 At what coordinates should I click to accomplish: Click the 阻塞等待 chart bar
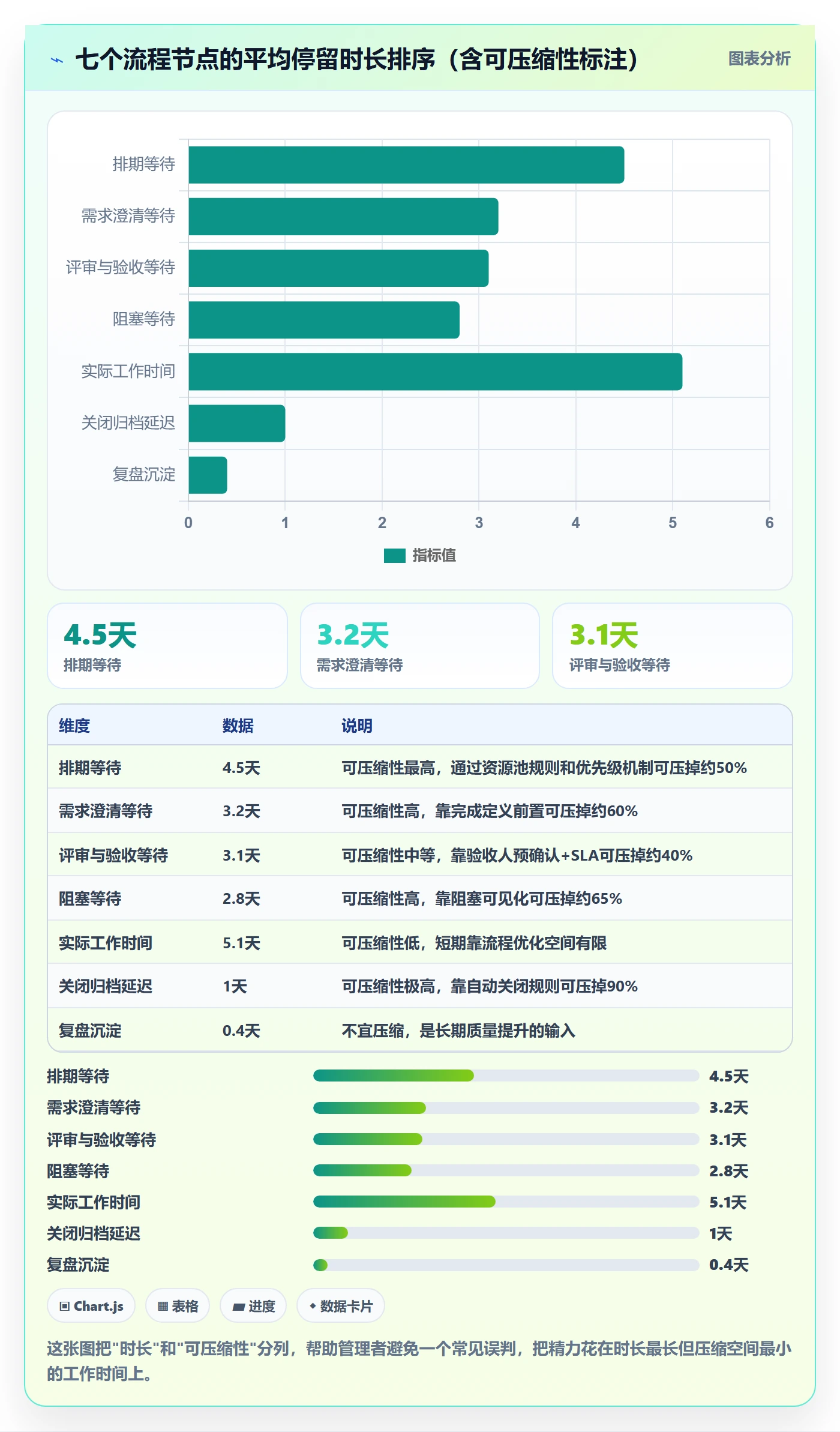(324, 320)
